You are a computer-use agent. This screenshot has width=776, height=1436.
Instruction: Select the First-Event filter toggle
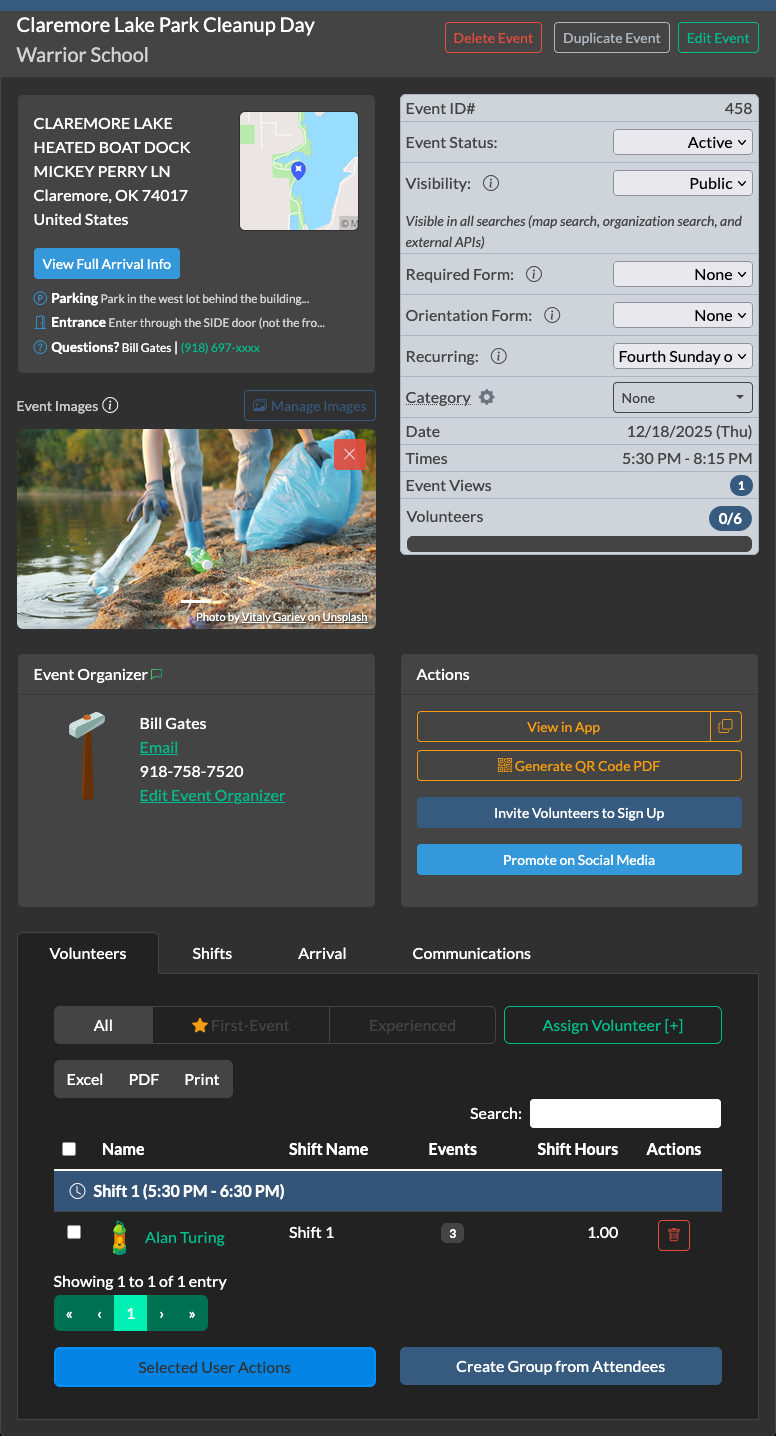[241, 1025]
